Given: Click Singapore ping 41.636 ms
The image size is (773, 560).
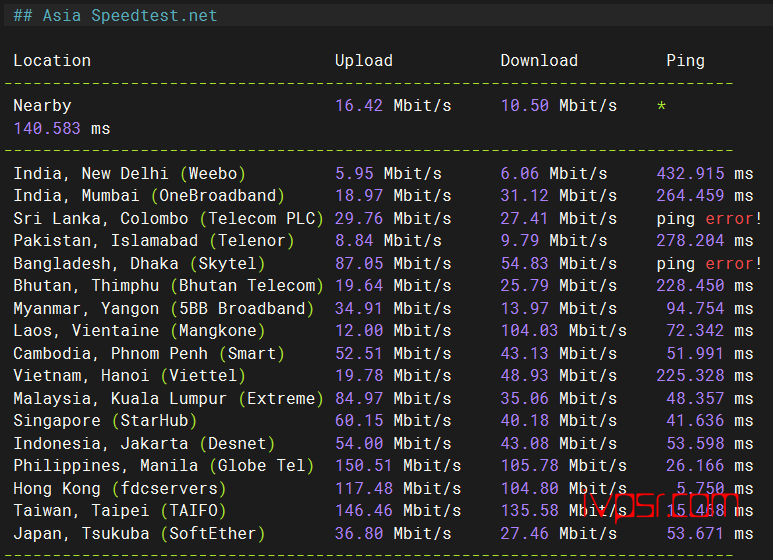Looking at the screenshot, I should [x=710, y=420].
